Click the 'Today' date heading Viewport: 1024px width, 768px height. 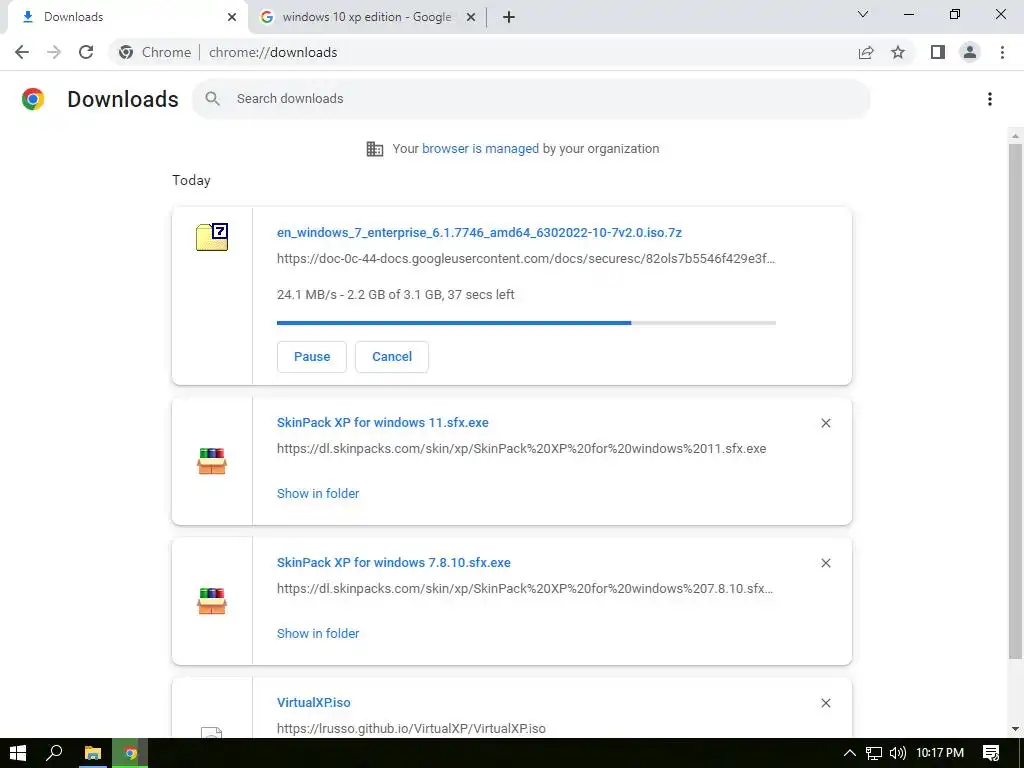tap(191, 180)
